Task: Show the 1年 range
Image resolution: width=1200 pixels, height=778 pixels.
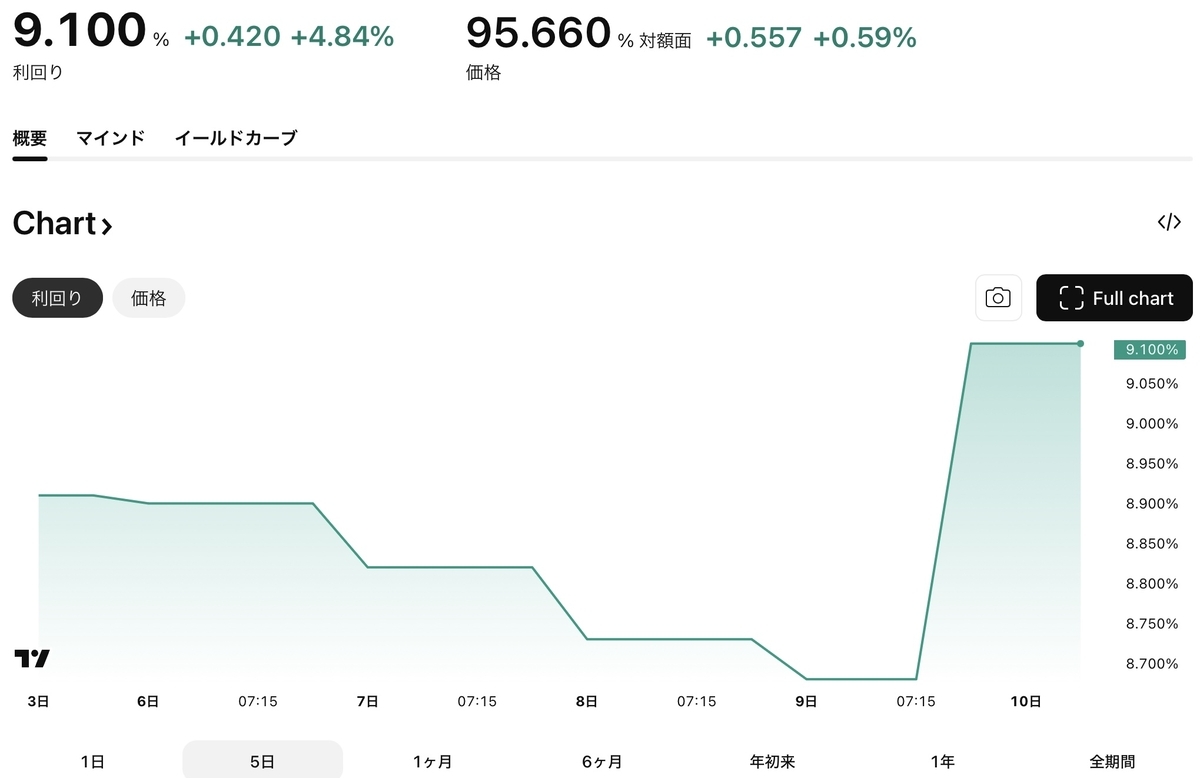Action: [942, 761]
